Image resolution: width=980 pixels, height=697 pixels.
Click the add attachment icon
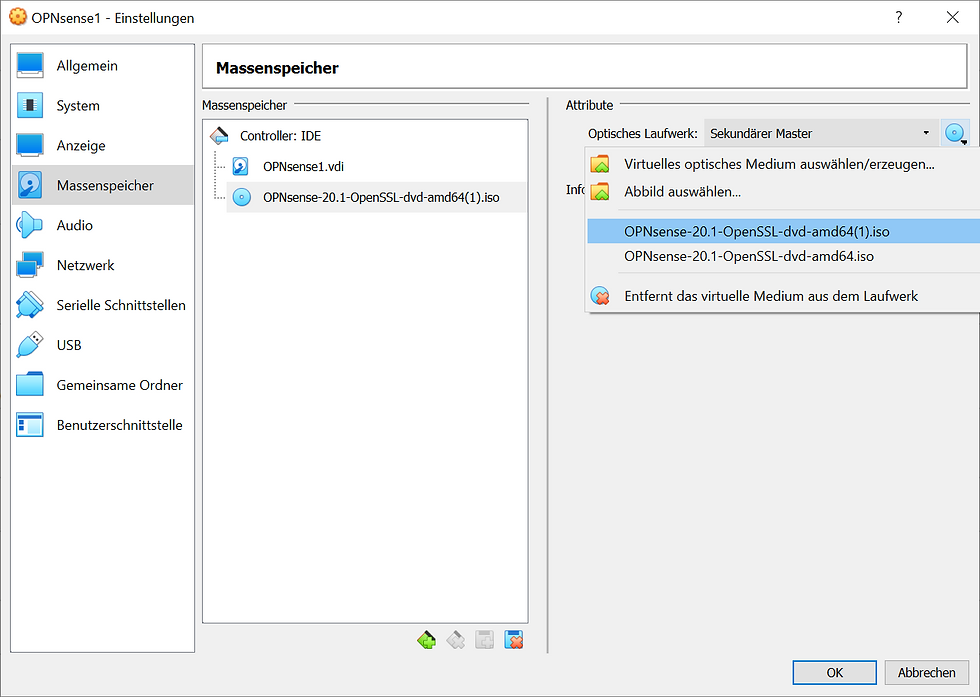(484, 640)
